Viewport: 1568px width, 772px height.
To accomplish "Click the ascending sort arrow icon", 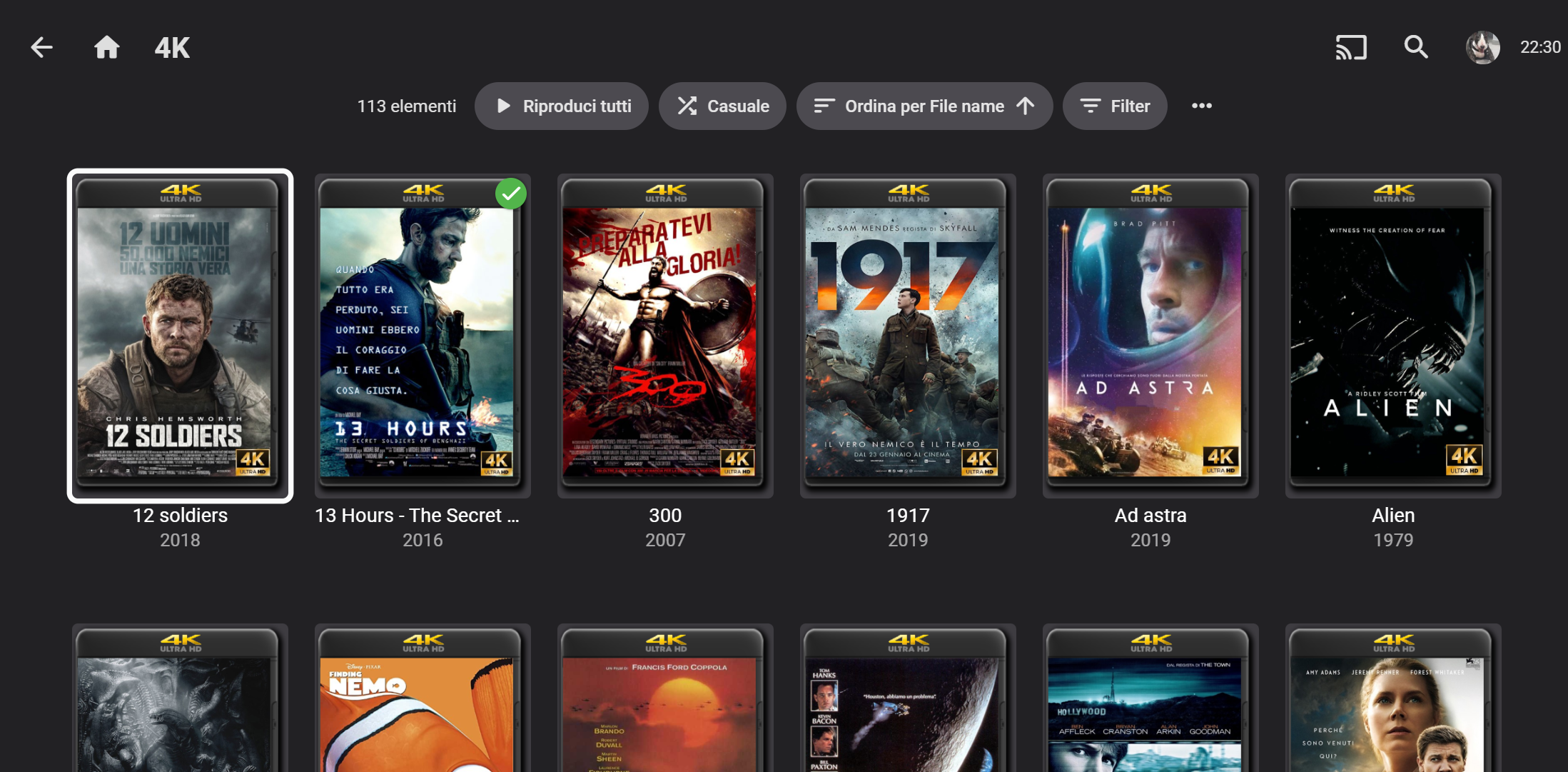I will 1026,106.
